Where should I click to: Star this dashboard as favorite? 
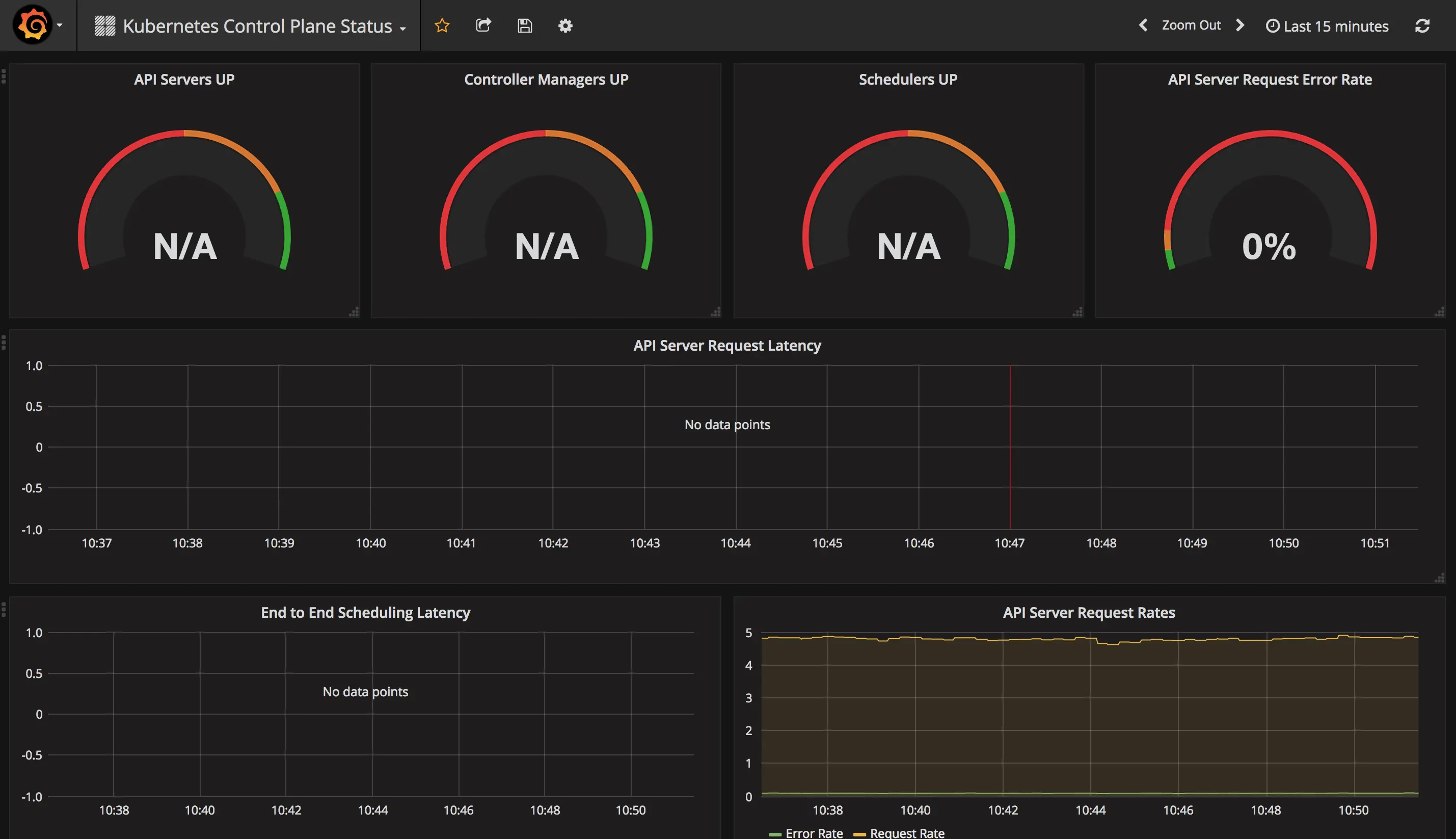(x=442, y=25)
